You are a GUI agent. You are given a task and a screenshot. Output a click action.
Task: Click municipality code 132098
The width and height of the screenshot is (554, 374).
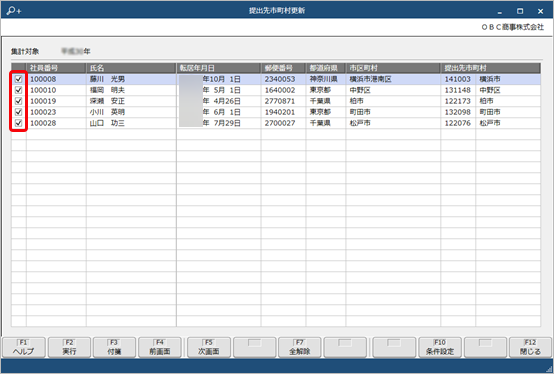pos(458,112)
